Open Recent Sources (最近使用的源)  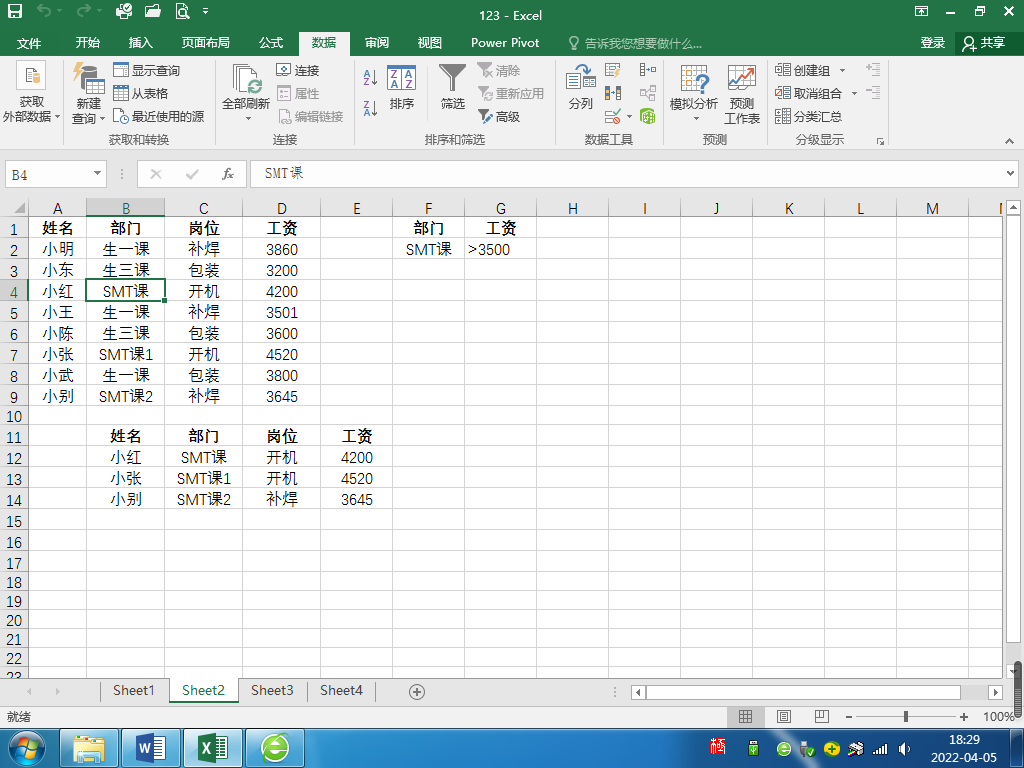(159, 116)
